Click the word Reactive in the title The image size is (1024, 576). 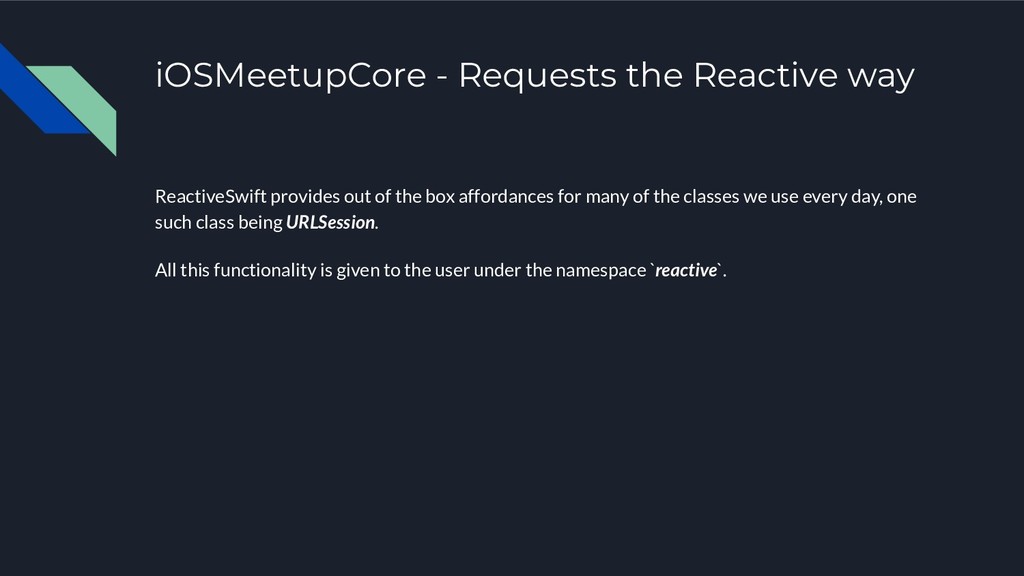tap(765, 75)
